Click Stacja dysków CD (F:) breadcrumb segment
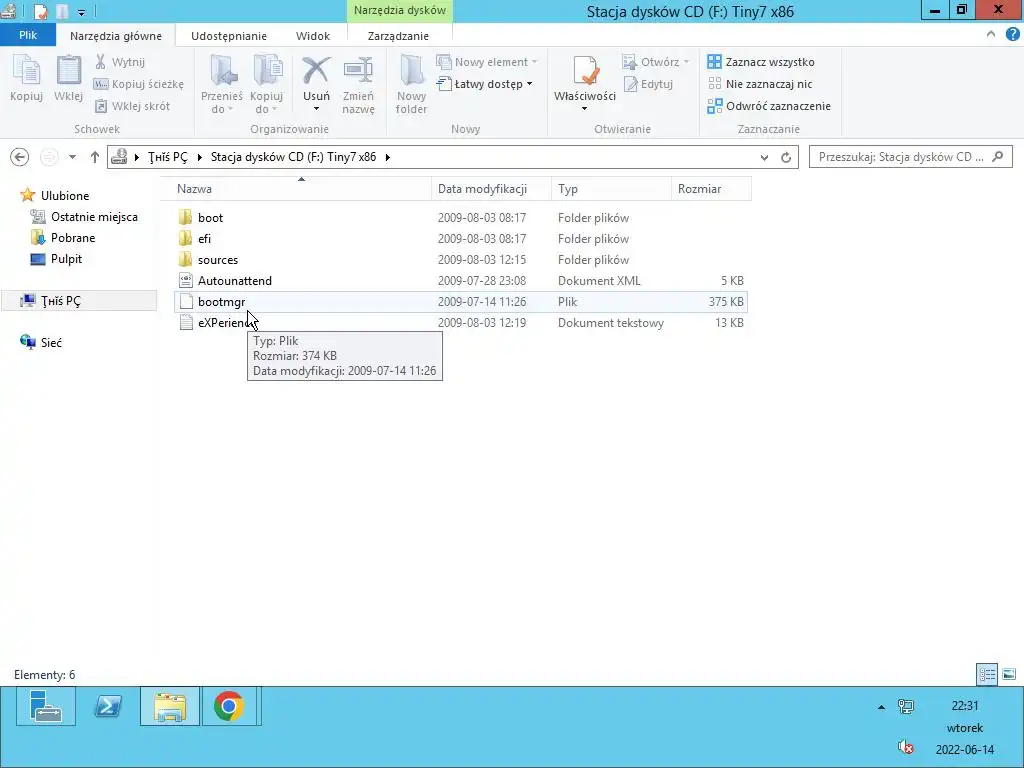 (293, 157)
